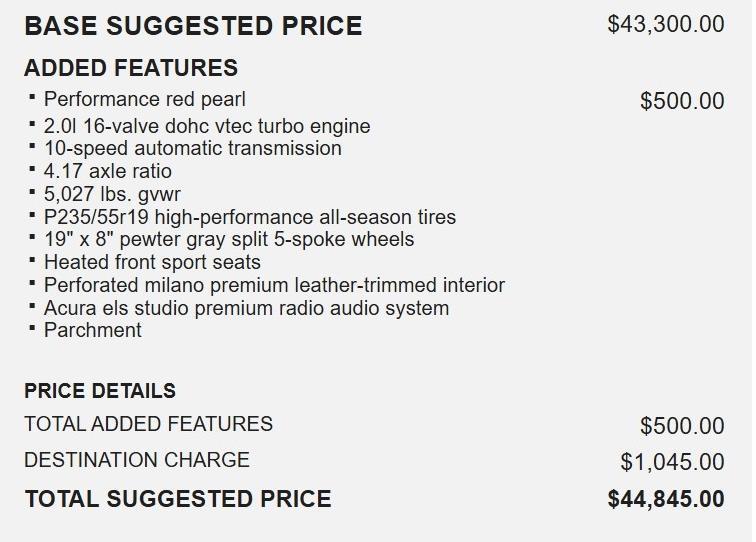Image resolution: width=756 pixels, height=542 pixels.
Task: Click the 2.0l 16-valve dohc vtec turbo engine item
Action: (207, 126)
